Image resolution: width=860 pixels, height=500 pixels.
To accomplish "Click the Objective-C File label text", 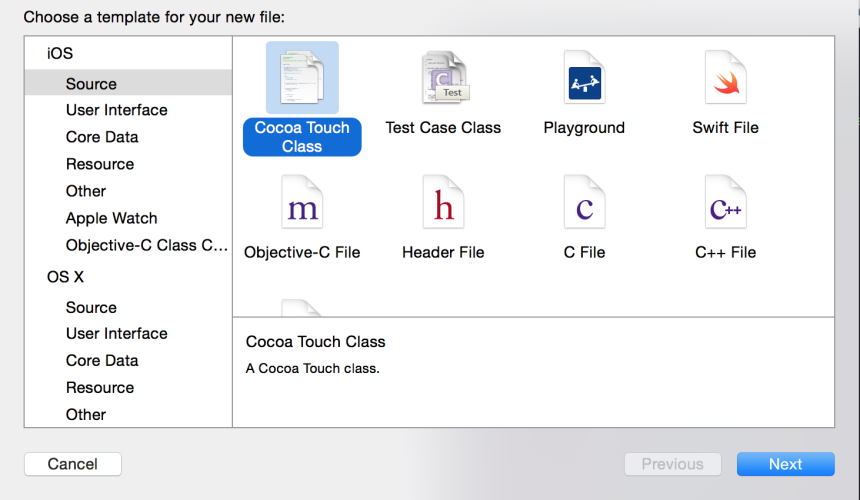I will coord(302,252).
